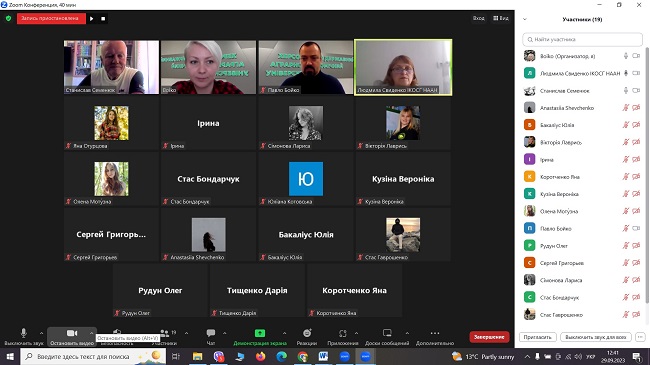
Task: Open the reactions icon
Action: pos(307,333)
